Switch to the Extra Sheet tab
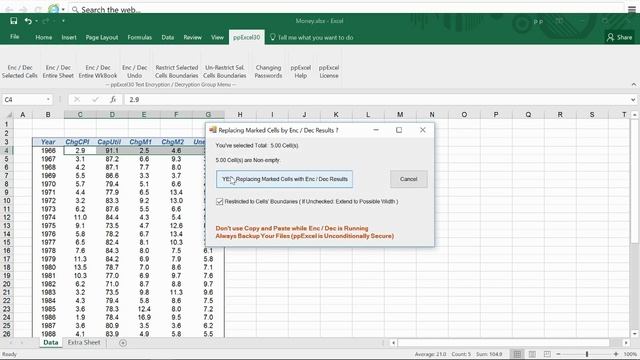Screen dimensions: 640x360 (84, 342)
